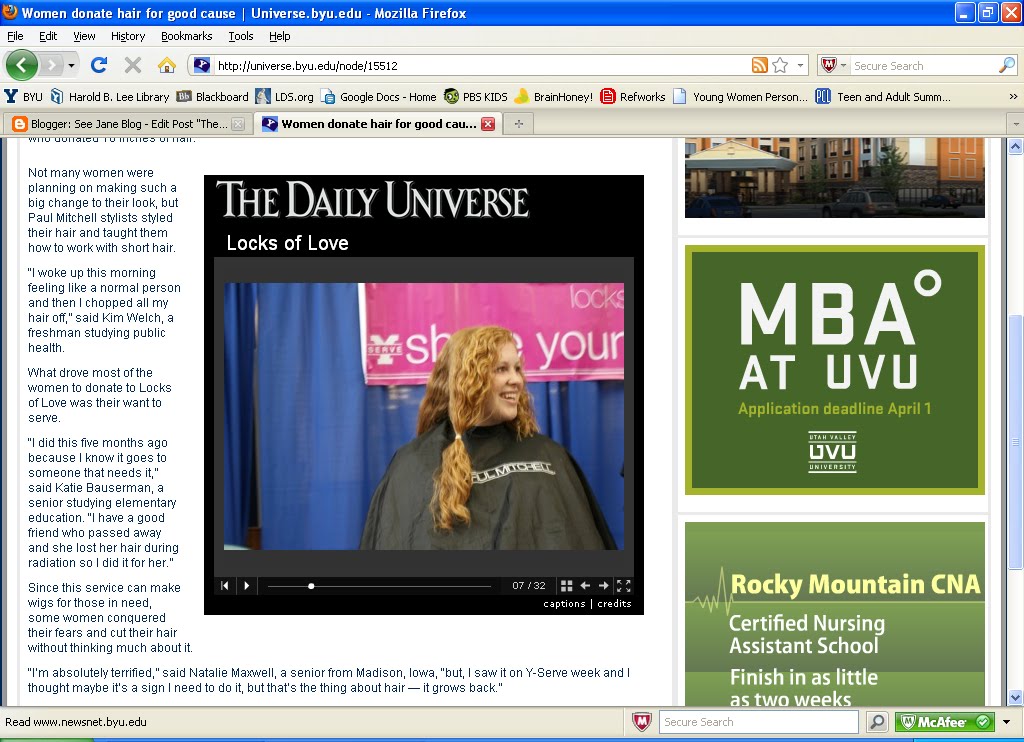Open the Help menu
Image resolution: width=1024 pixels, height=742 pixels.
pyautogui.click(x=280, y=36)
